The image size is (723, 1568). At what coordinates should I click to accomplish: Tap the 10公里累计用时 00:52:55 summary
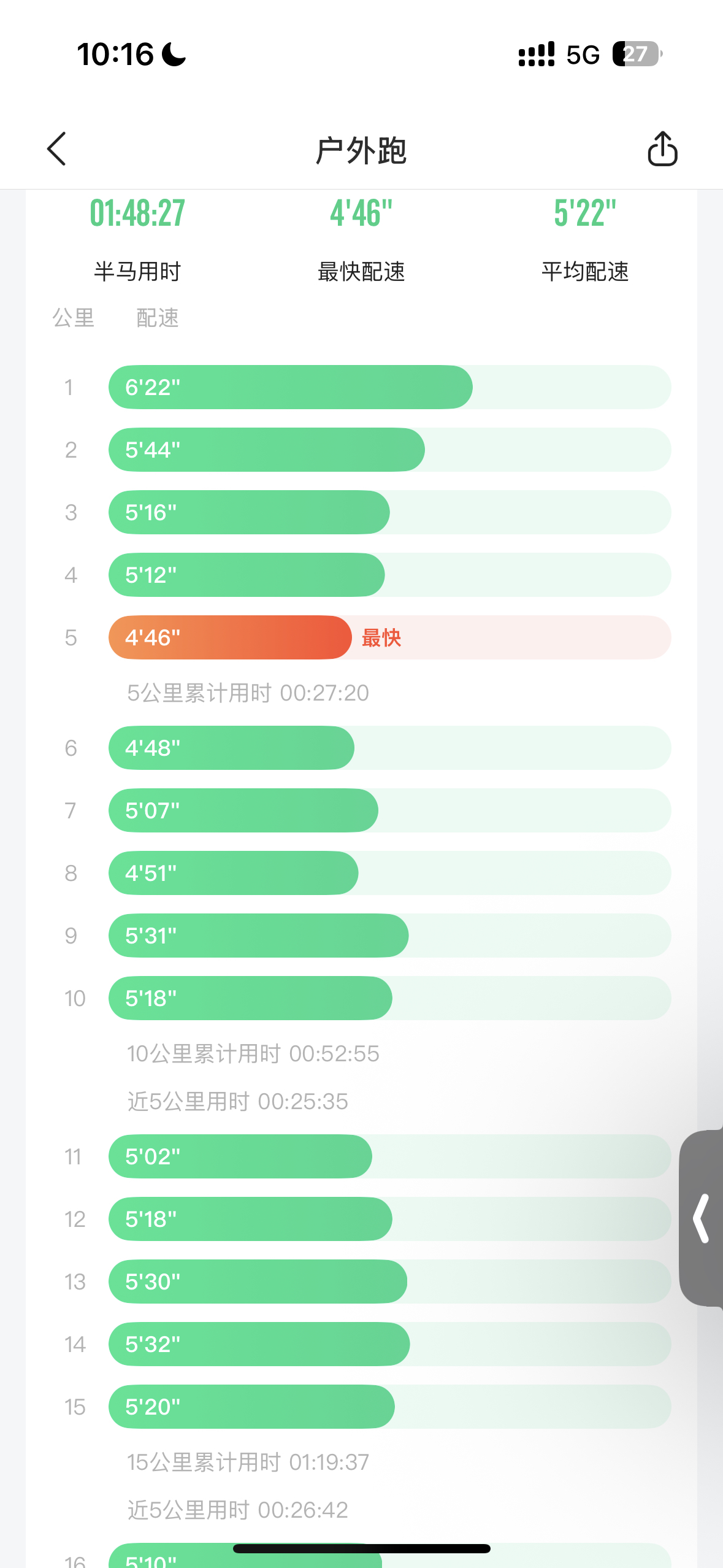coord(253,1054)
